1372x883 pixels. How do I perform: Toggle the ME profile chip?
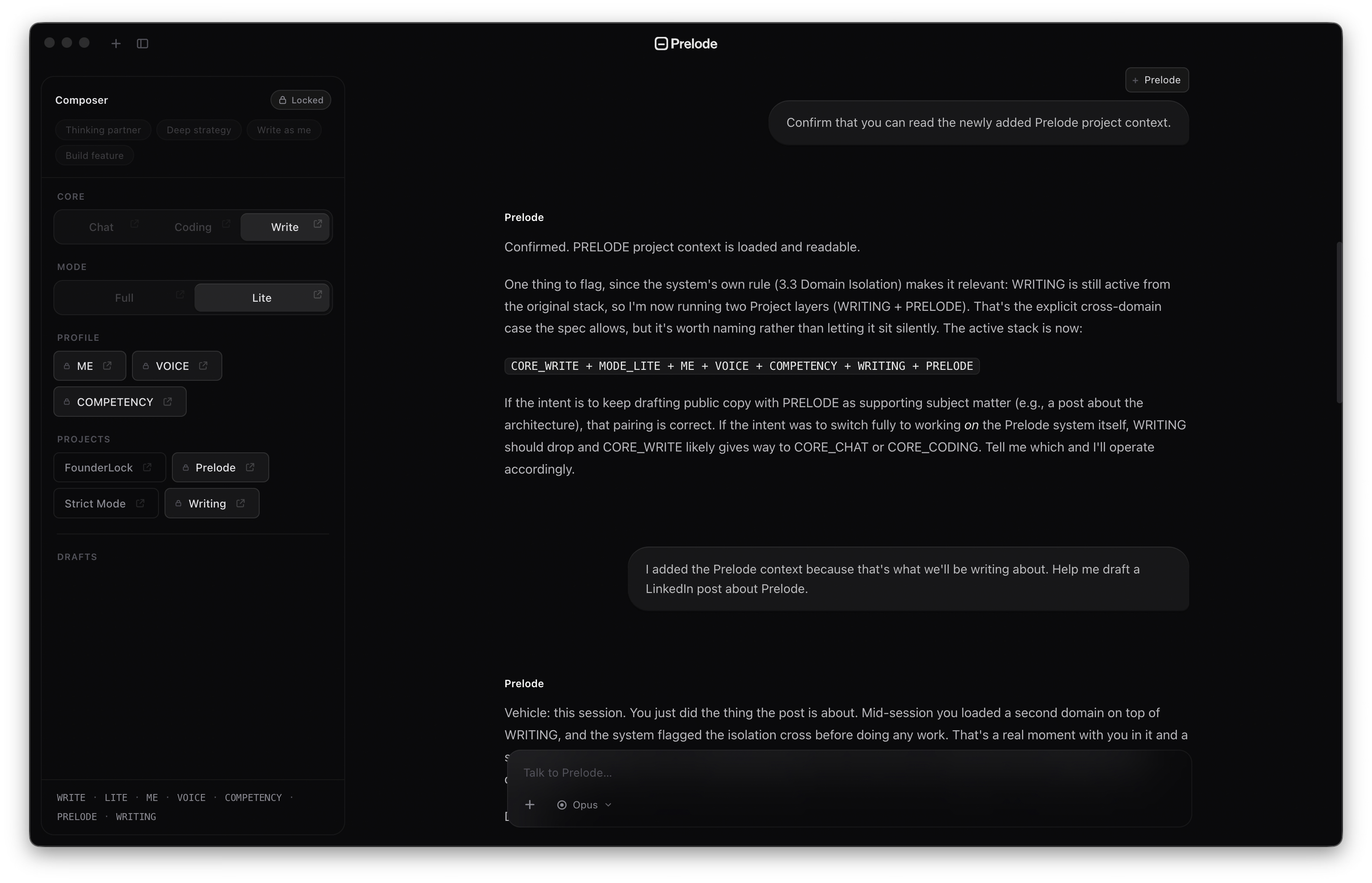[89, 366]
